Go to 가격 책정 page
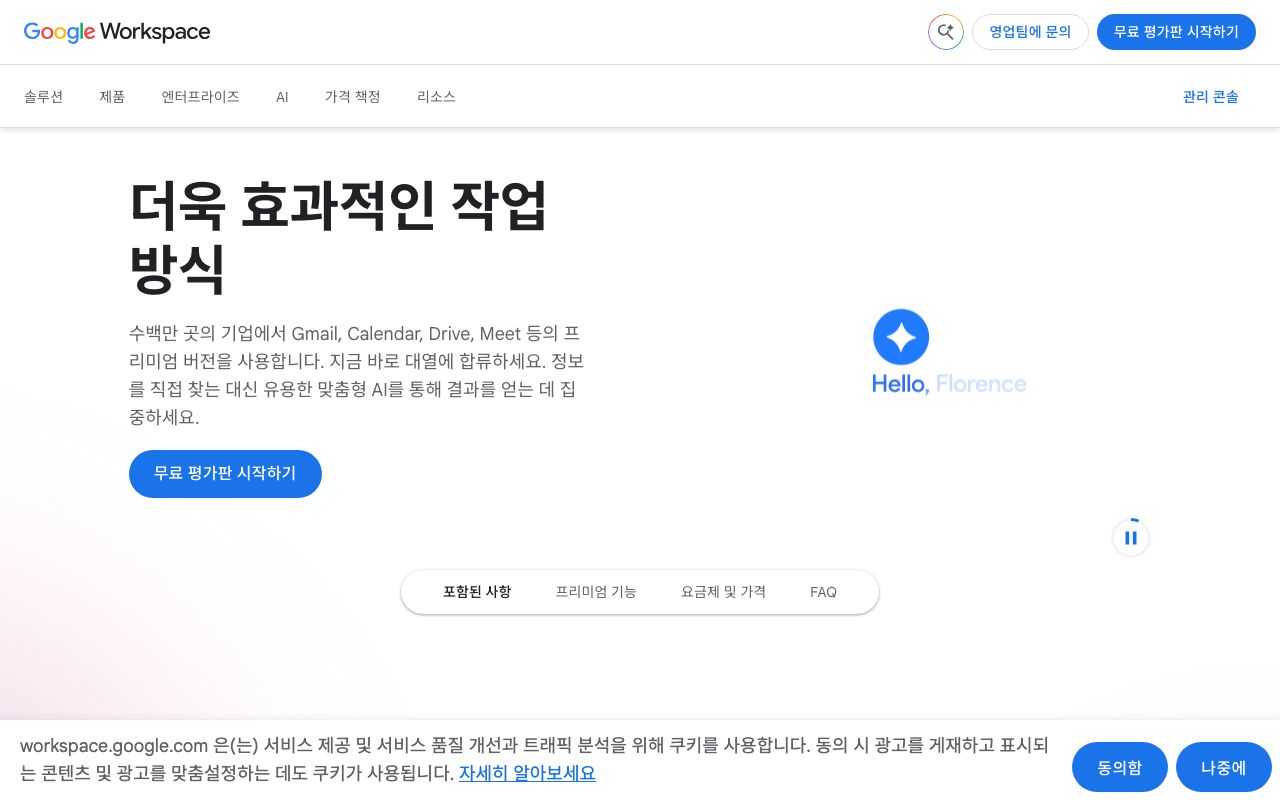The image size is (1280, 800). pos(353,97)
